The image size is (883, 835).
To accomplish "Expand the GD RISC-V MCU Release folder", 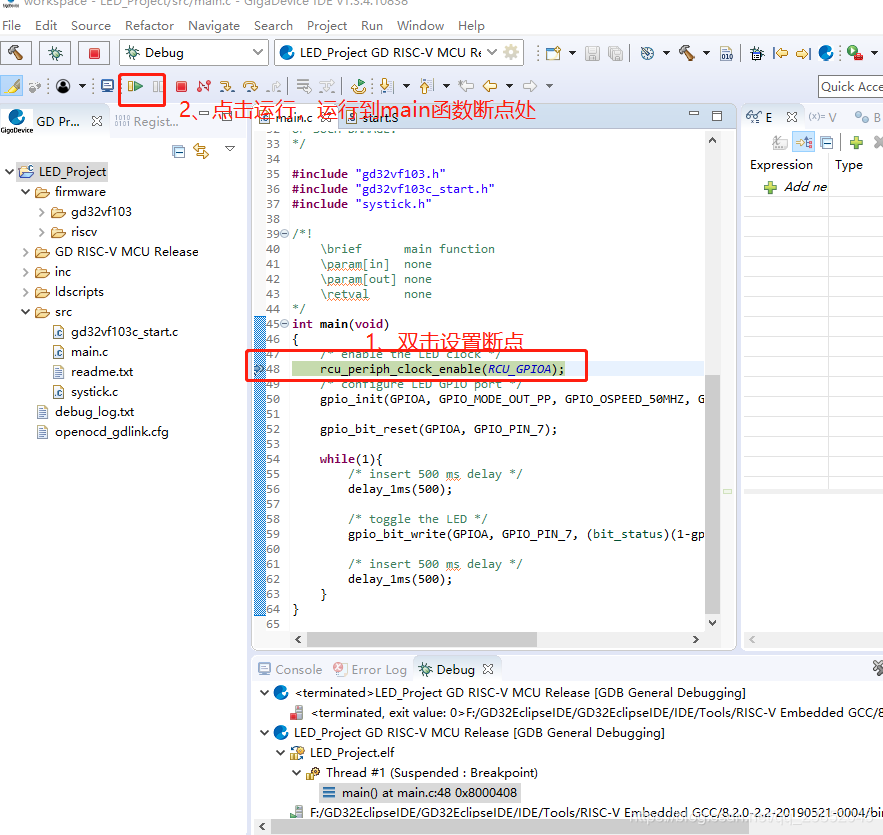I will [x=25, y=252].
